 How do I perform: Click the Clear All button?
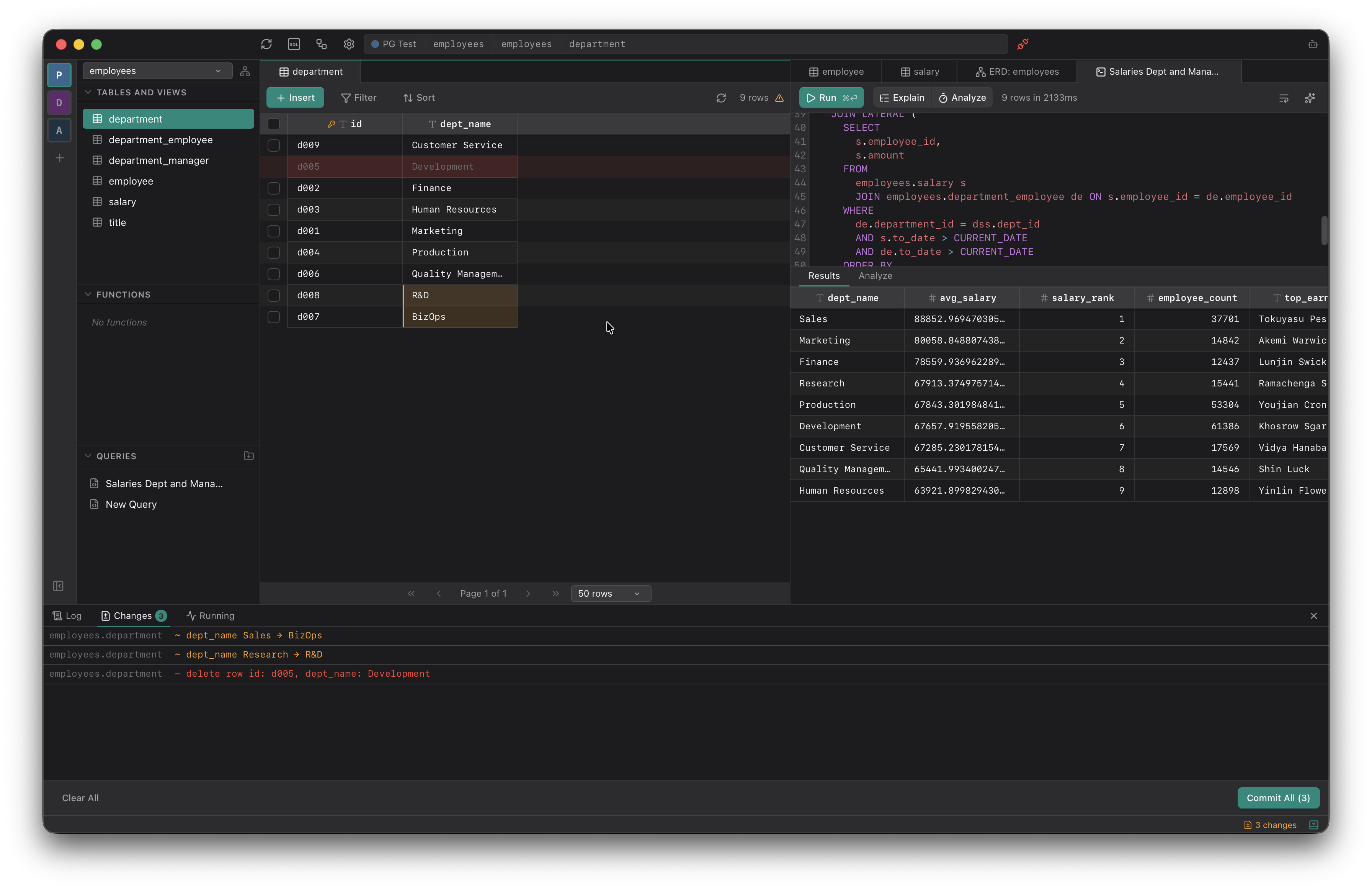click(80, 798)
